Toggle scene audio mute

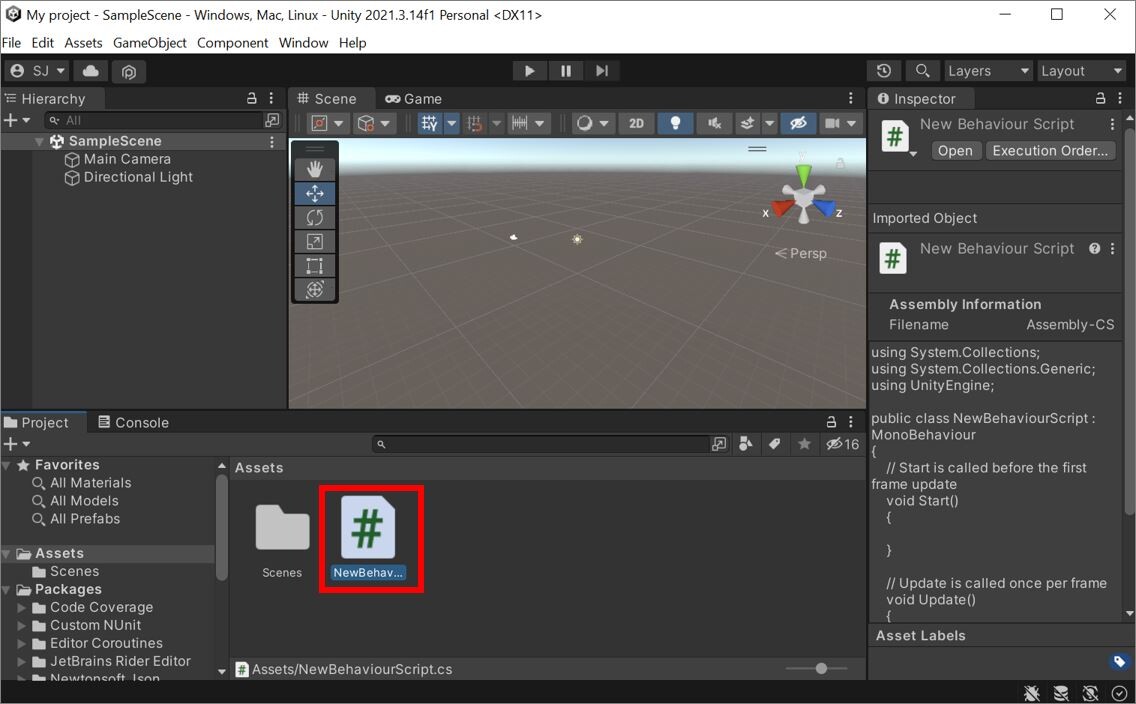[x=714, y=123]
